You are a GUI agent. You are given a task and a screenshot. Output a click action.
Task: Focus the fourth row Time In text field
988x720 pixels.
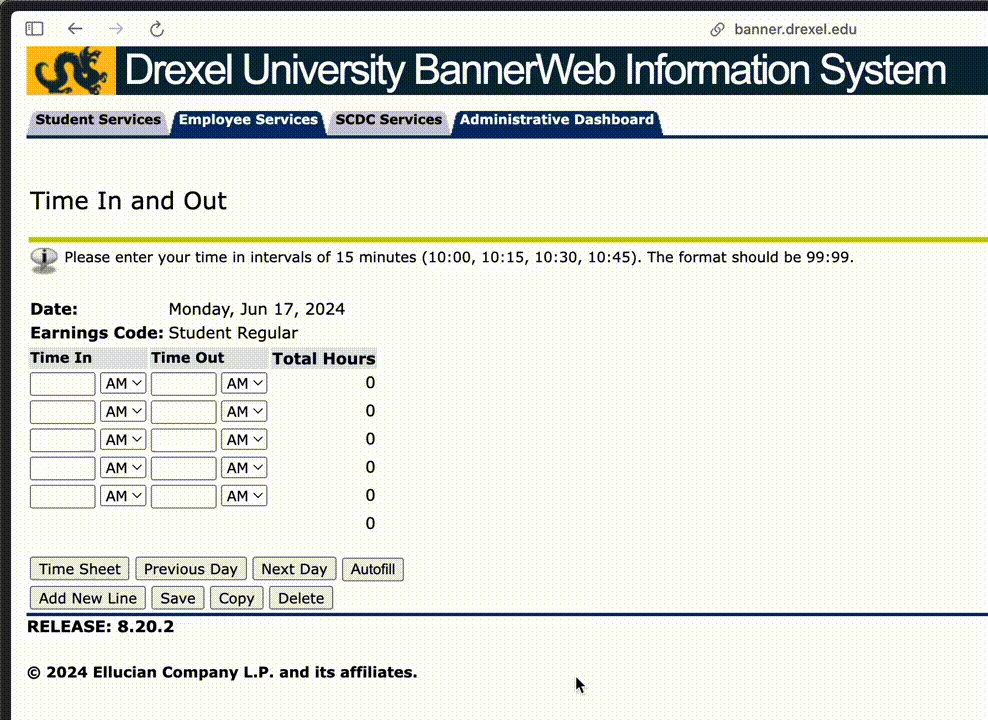tap(62, 468)
